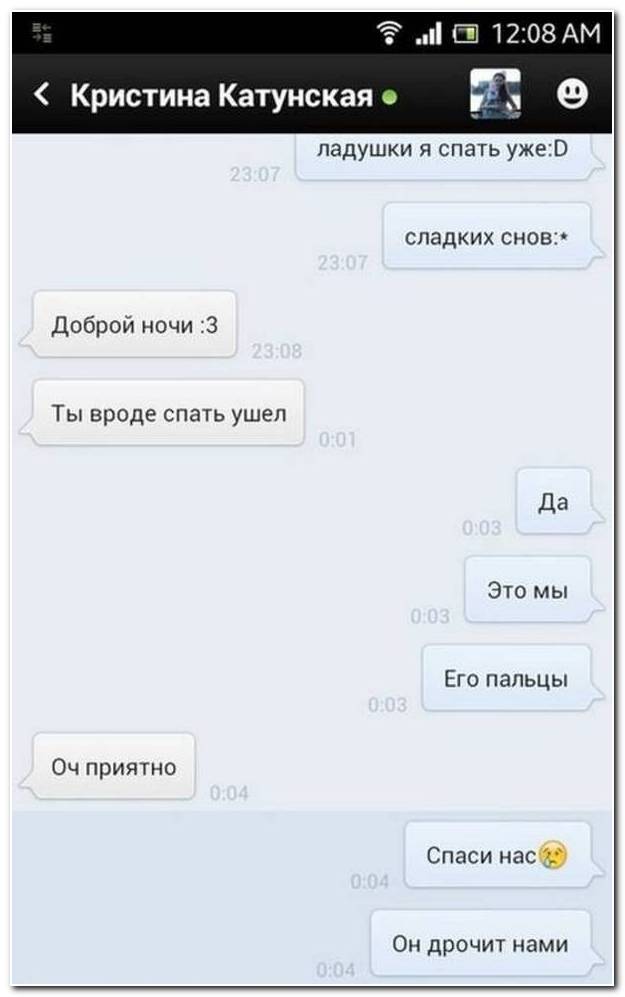Select the "Спаси нас" message bubble

click(498, 855)
